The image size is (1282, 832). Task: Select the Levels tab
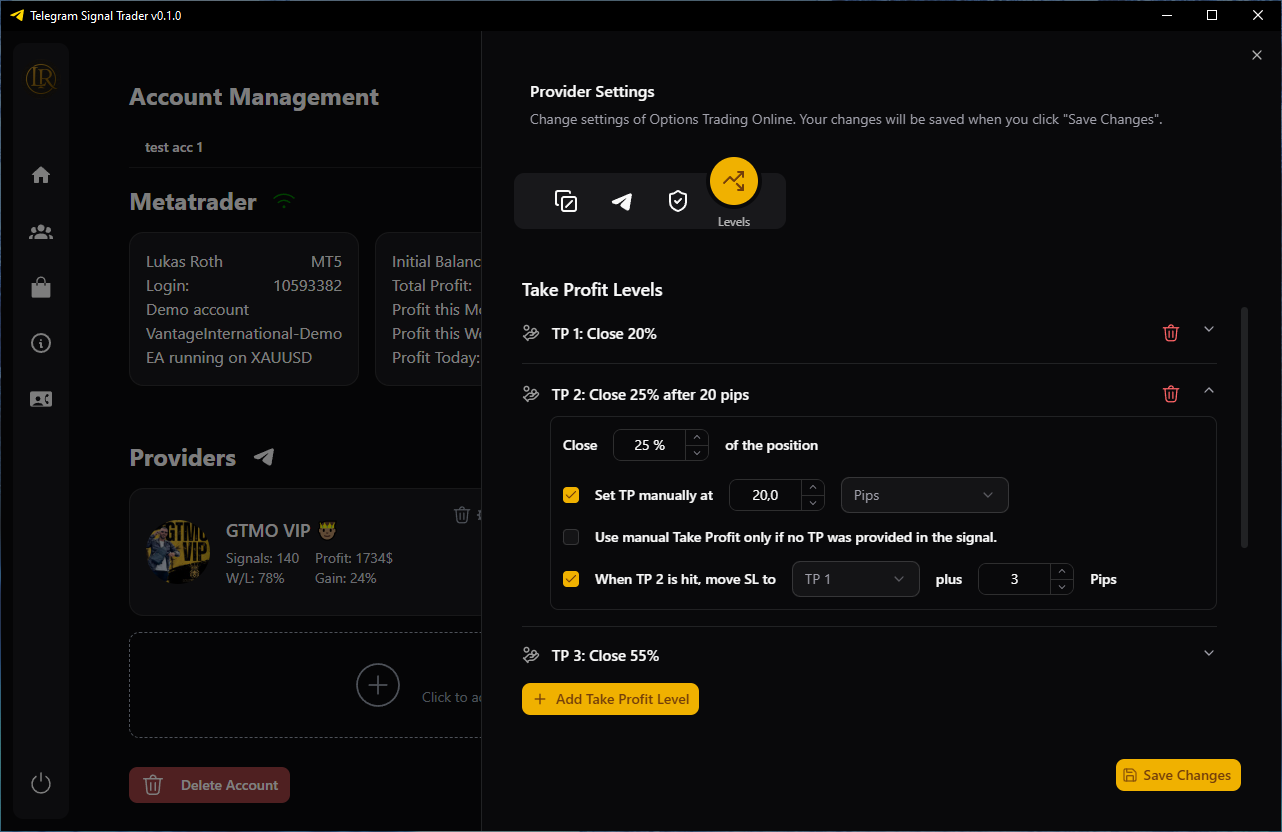tap(734, 182)
